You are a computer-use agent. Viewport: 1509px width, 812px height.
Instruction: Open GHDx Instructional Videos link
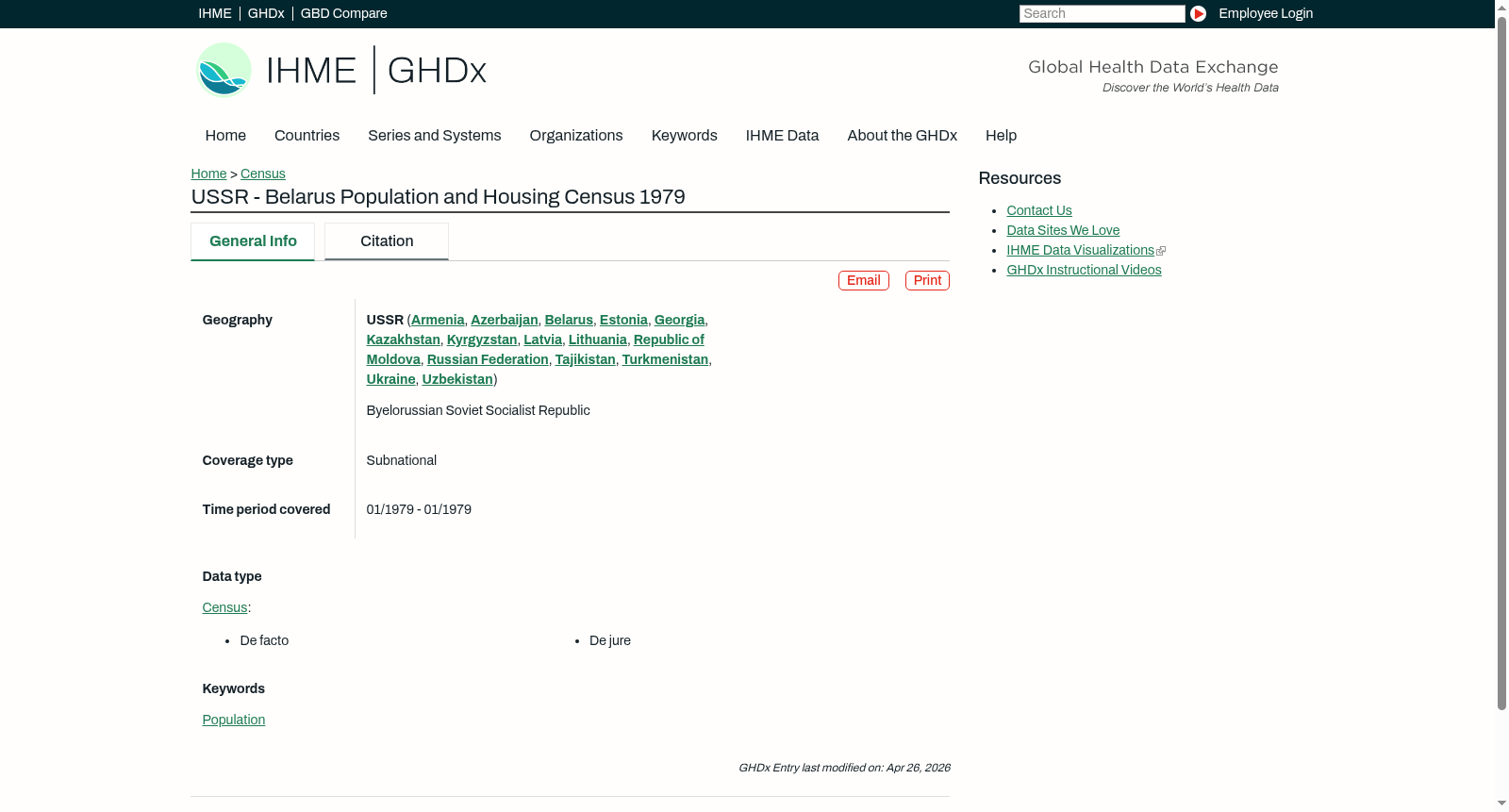1084,270
